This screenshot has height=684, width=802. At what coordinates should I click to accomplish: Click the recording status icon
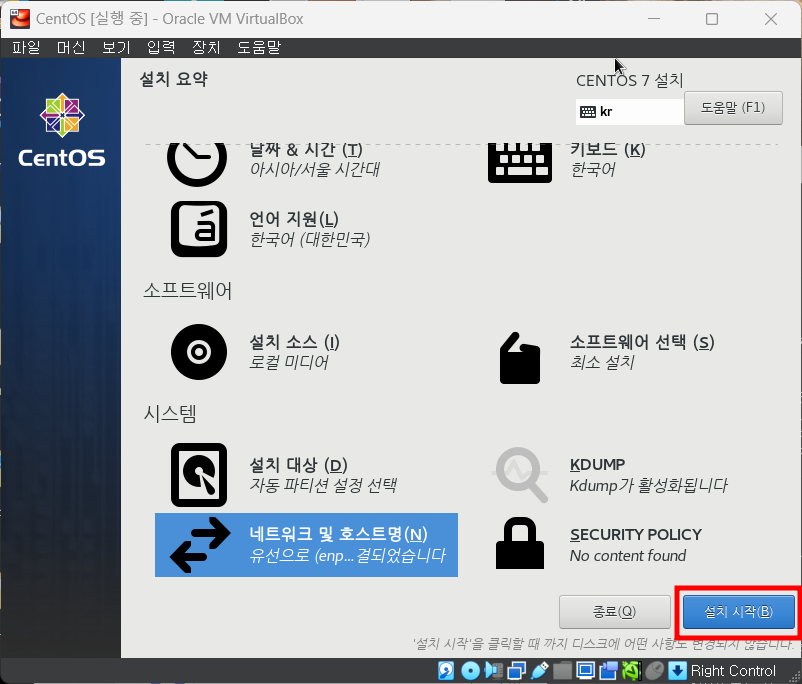point(609,670)
